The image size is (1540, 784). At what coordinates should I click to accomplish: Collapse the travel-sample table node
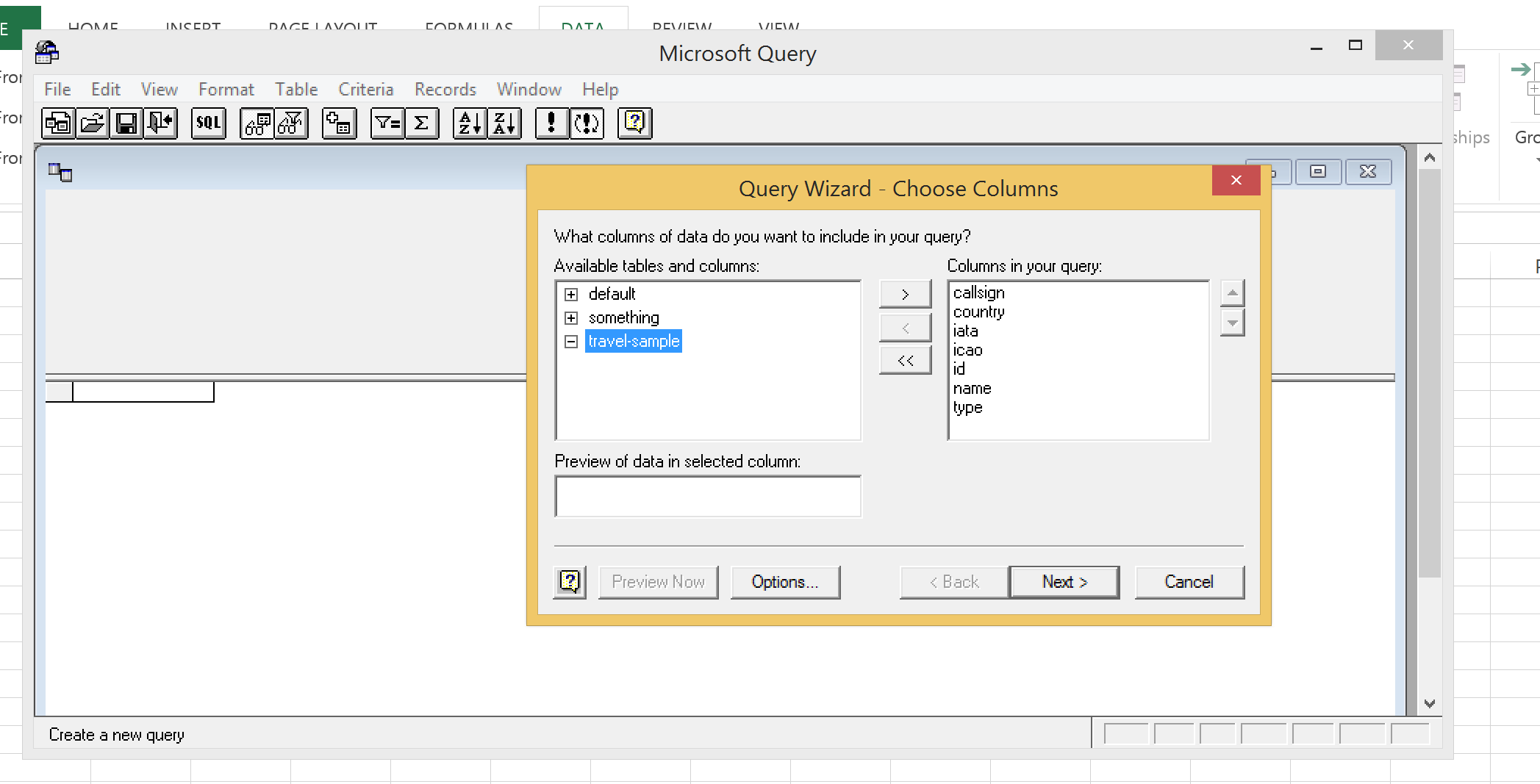[571, 342]
